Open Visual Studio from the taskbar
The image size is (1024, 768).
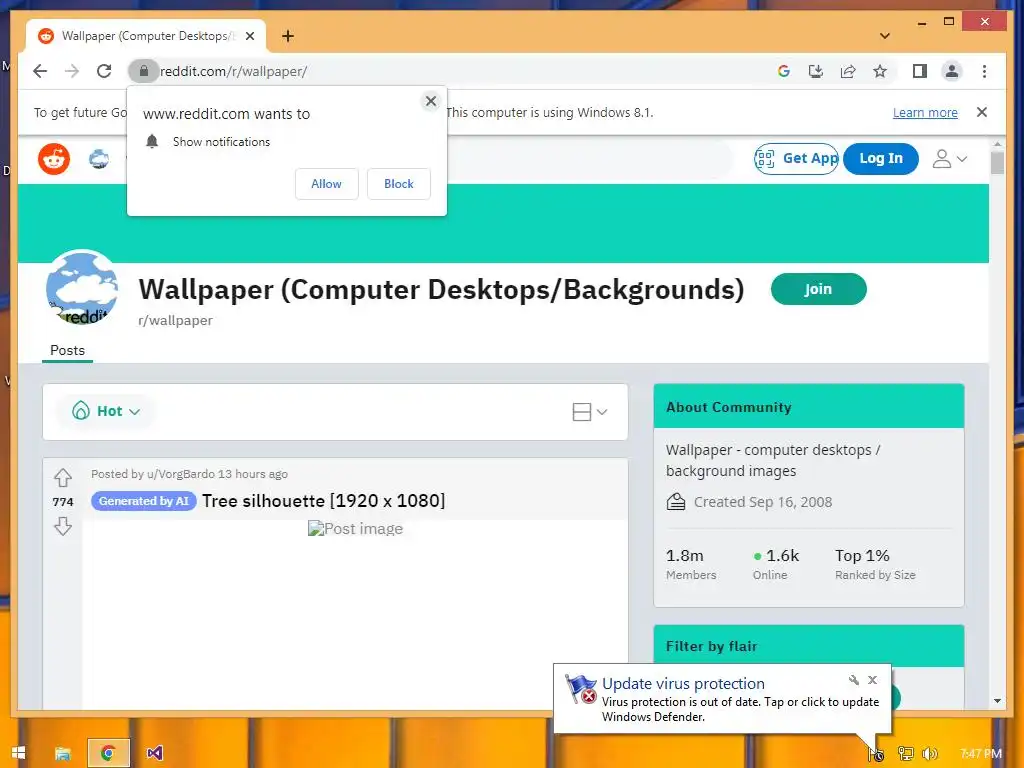154,753
